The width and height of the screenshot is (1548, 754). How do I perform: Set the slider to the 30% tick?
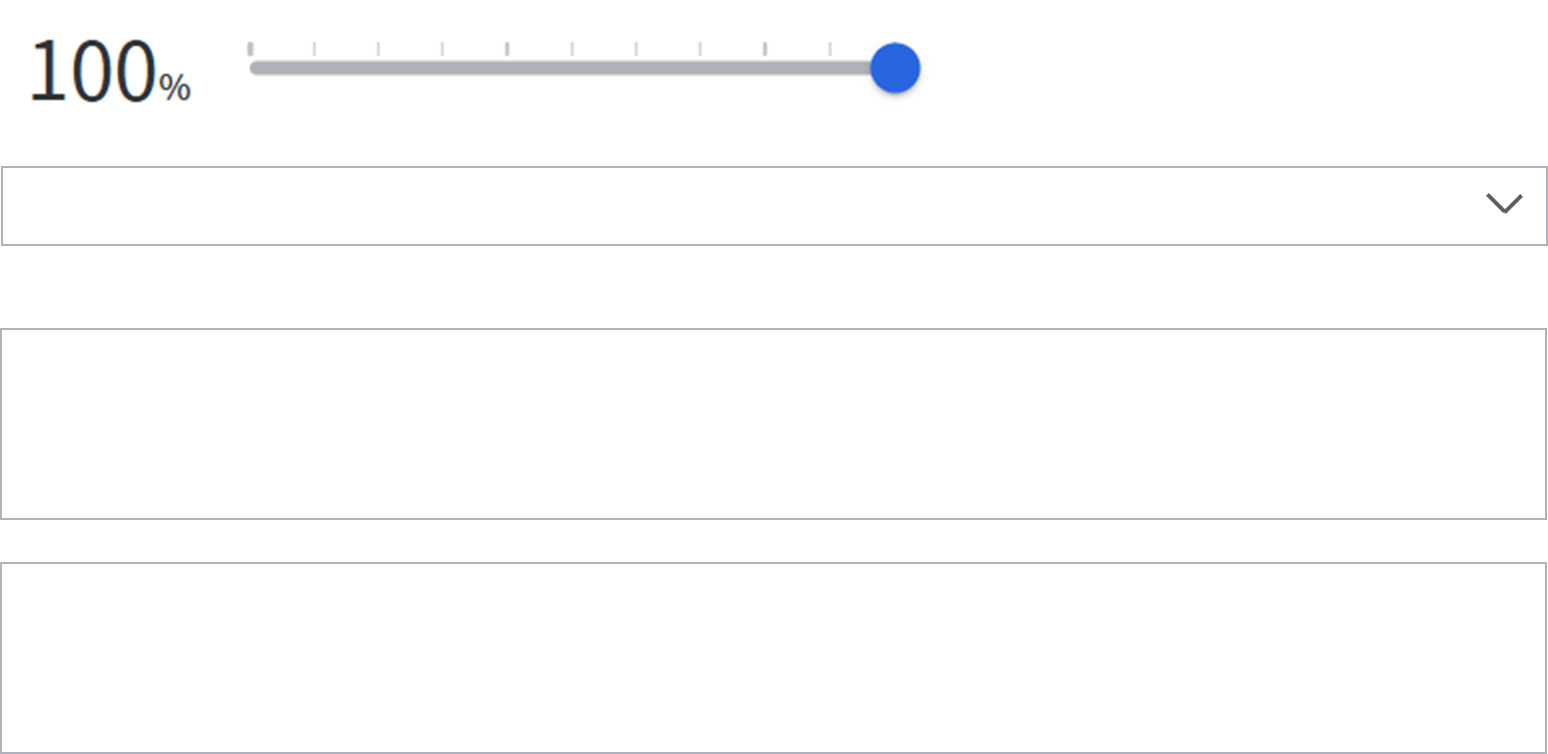tap(443, 68)
